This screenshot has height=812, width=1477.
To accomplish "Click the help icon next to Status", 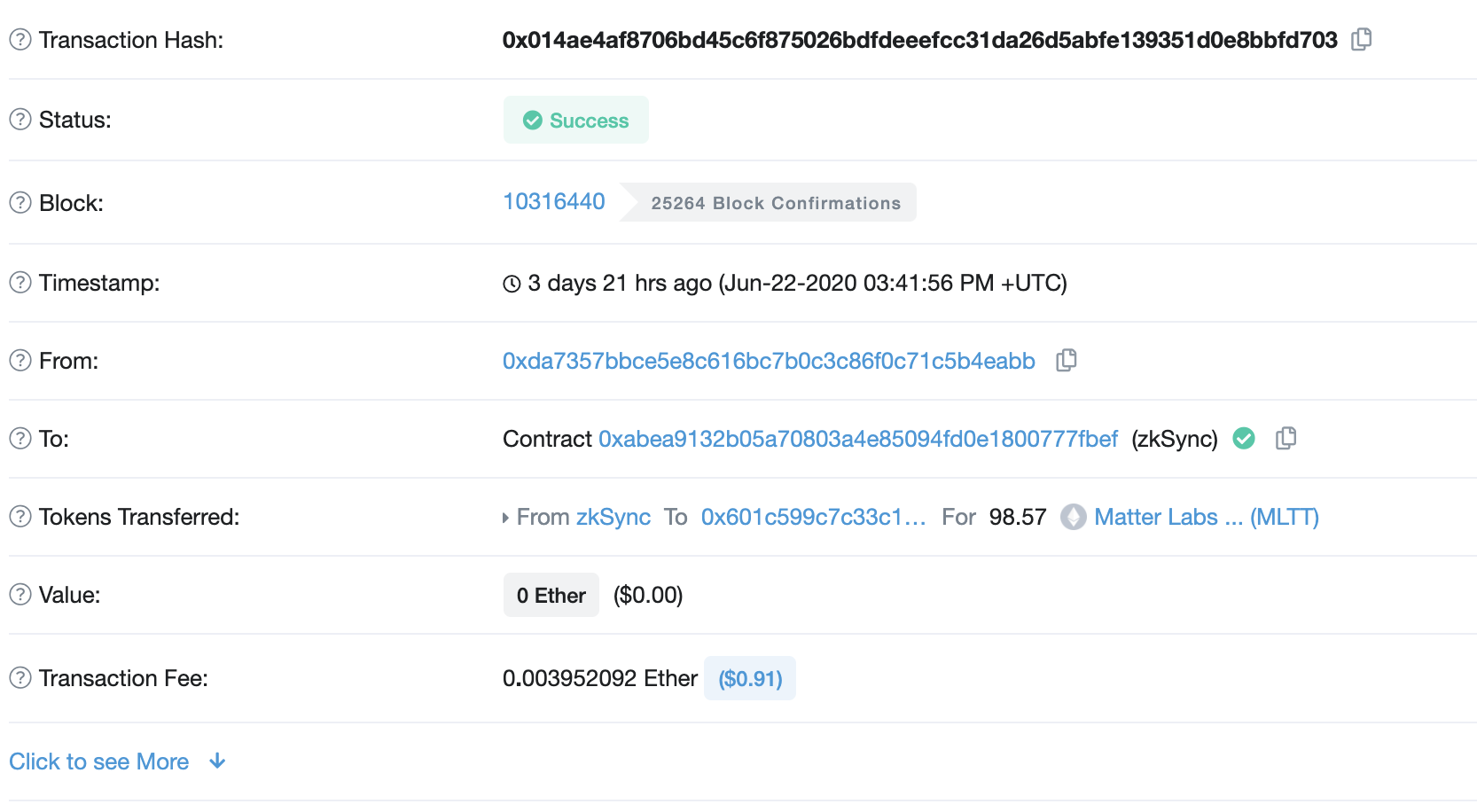I will pyautogui.click(x=20, y=120).
